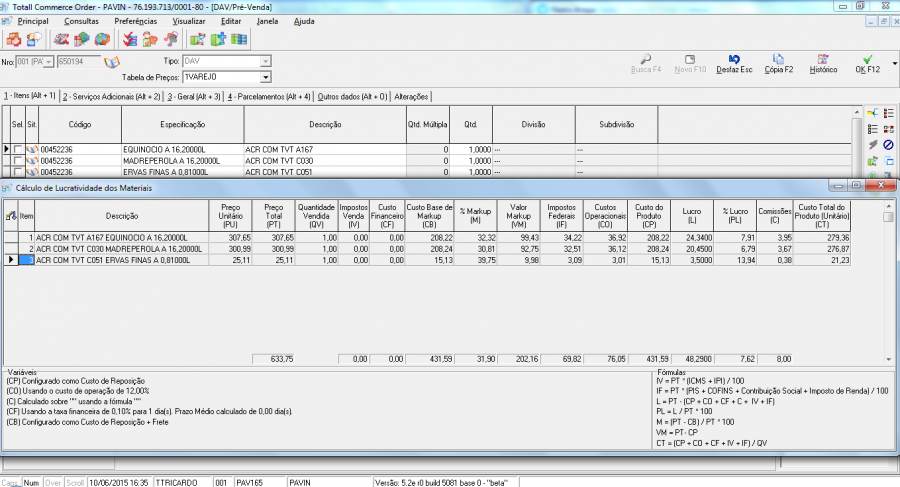Viewport: 900px width, 487px height.
Task: Expand the Tabela de Preços dropdown
Action: [x=265, y=77]
